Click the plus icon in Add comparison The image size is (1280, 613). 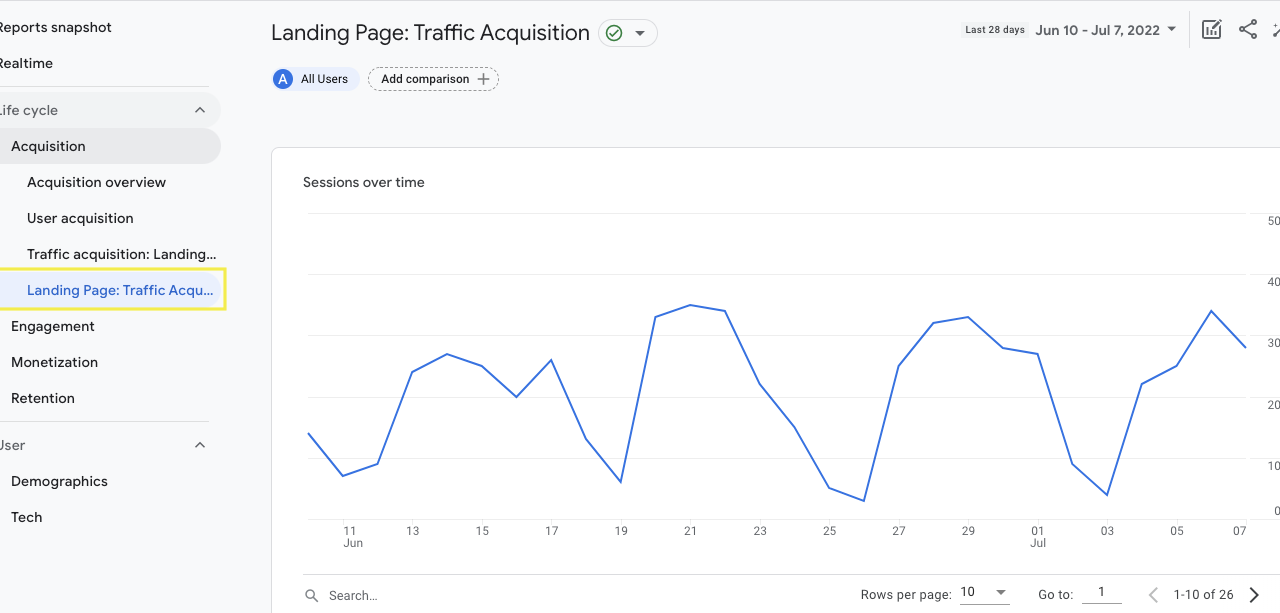coord(484,79)
